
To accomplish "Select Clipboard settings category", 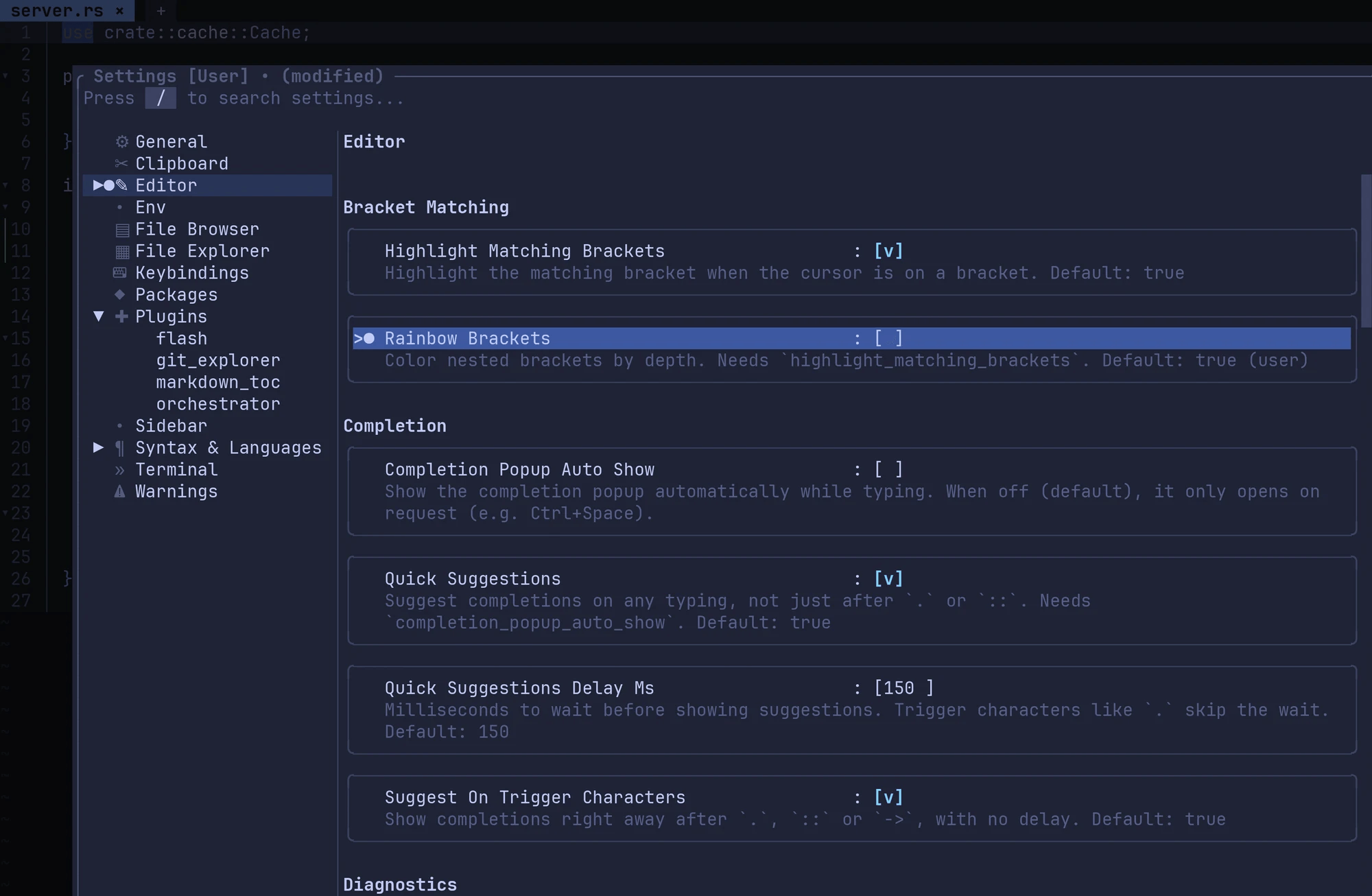I will 182,164.
